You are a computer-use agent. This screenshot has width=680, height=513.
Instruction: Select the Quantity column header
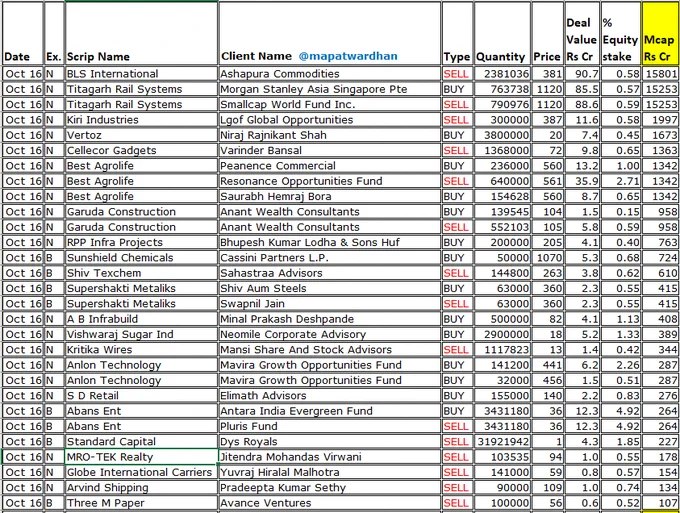coord(502,34)
